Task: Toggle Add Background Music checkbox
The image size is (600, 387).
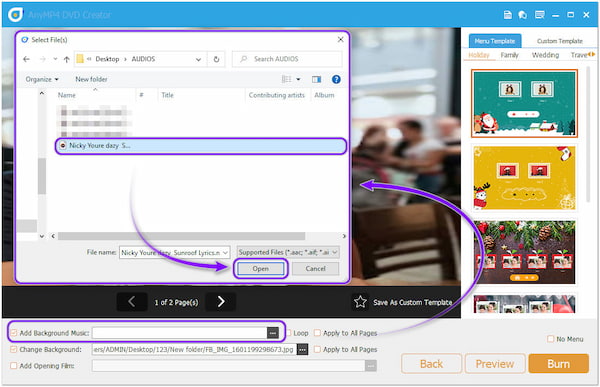Action: 14,333
